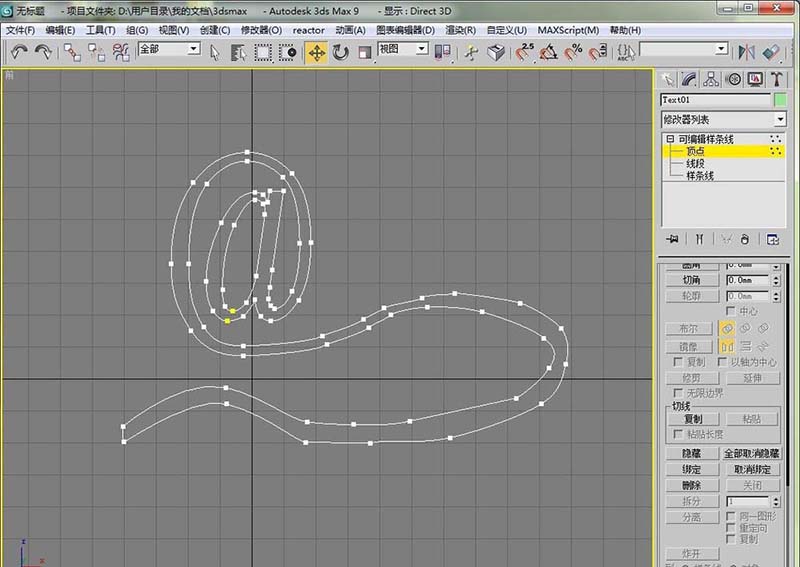800x567 pixels.
Task: Open the 渲染(R) menu
Action: click(461, 30)
